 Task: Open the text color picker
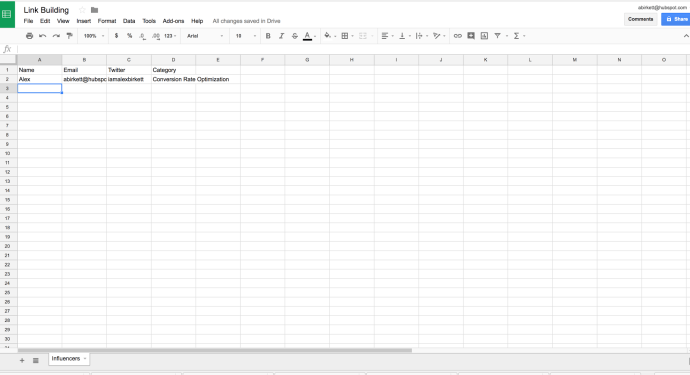click(309, 36)
